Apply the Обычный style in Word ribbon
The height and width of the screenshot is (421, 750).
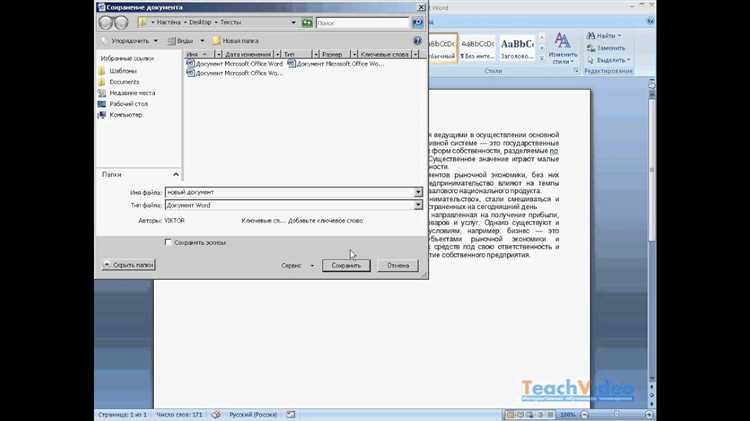click(x=442, y=48)
